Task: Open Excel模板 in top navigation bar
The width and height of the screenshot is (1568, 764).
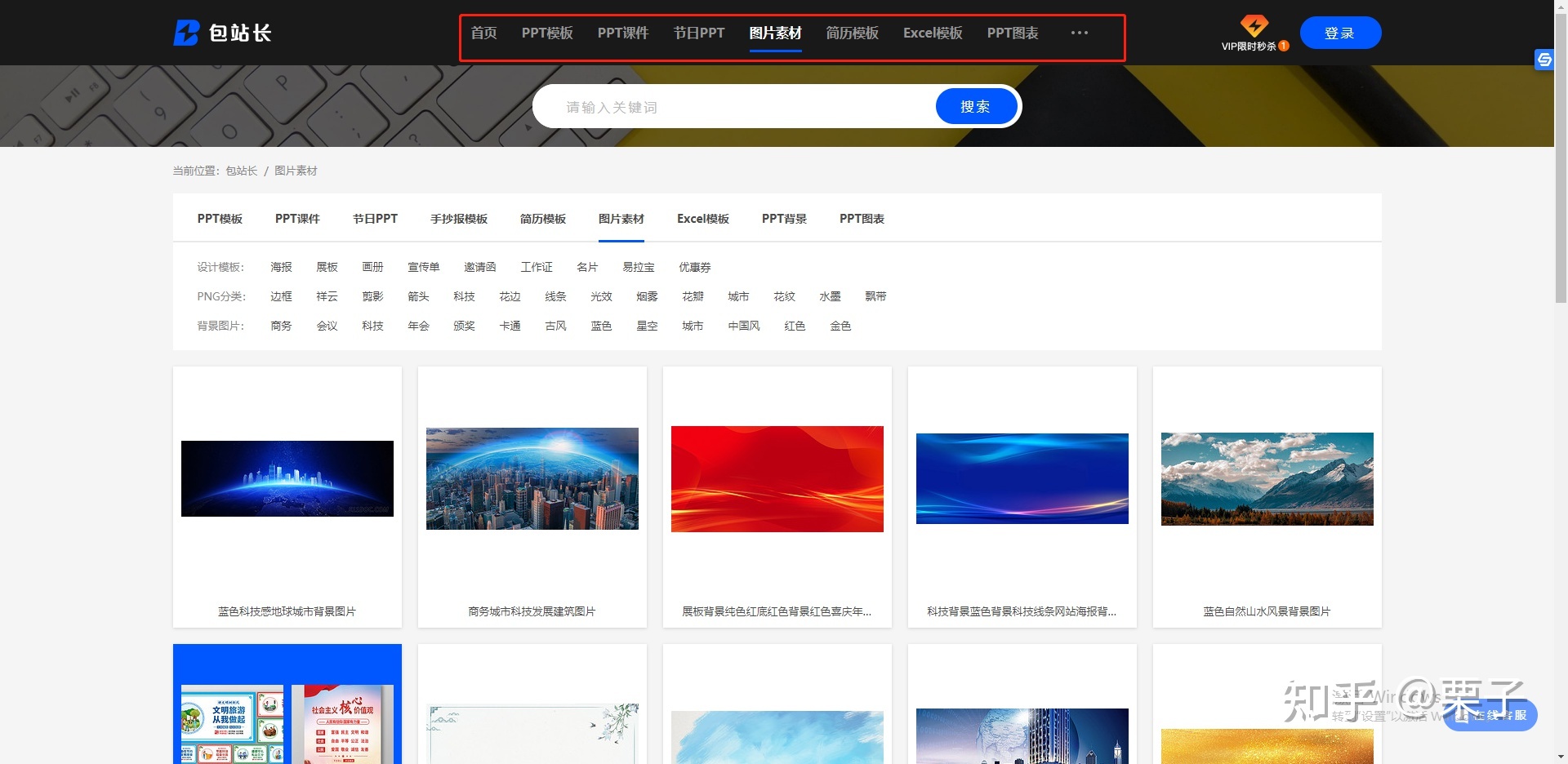Action: (933, 33)
